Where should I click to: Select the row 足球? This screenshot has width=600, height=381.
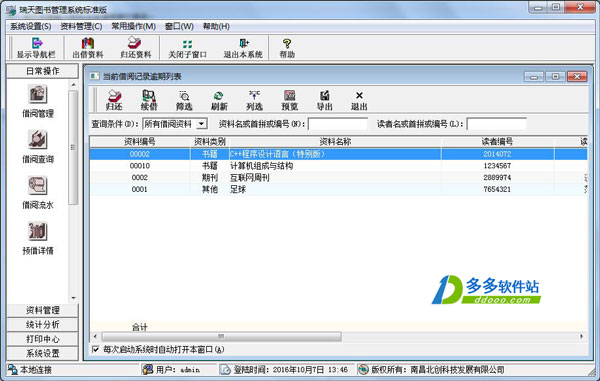pyautogui.click(x=339, y=189)
